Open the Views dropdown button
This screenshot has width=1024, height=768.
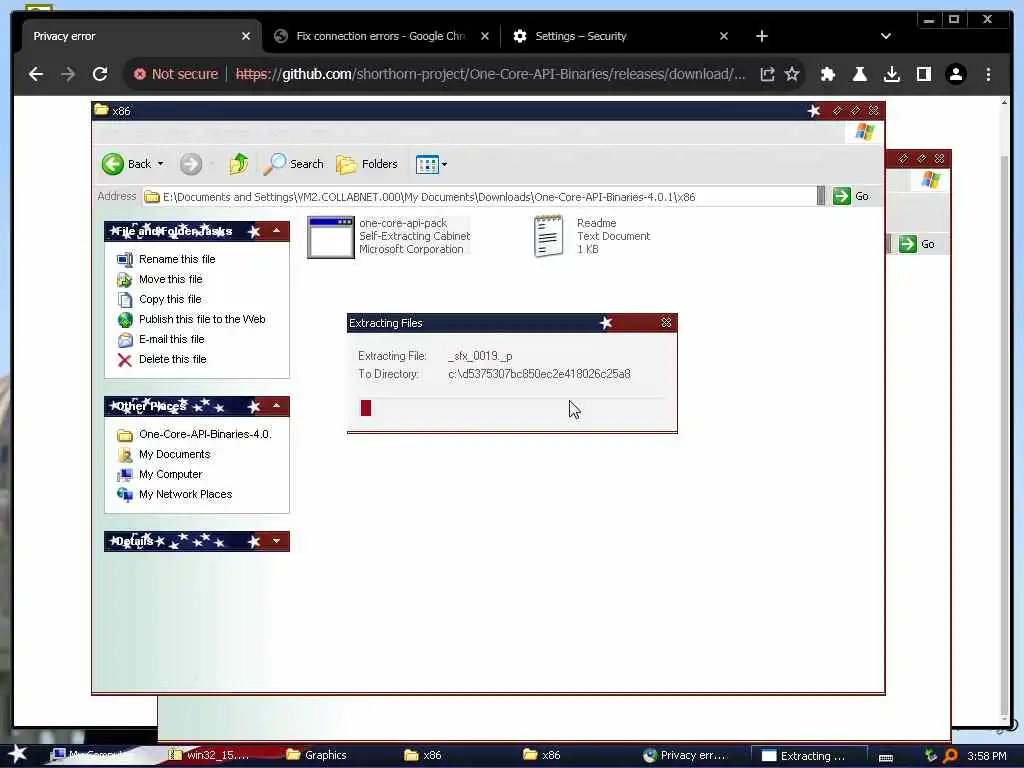[x=431, y=164]
